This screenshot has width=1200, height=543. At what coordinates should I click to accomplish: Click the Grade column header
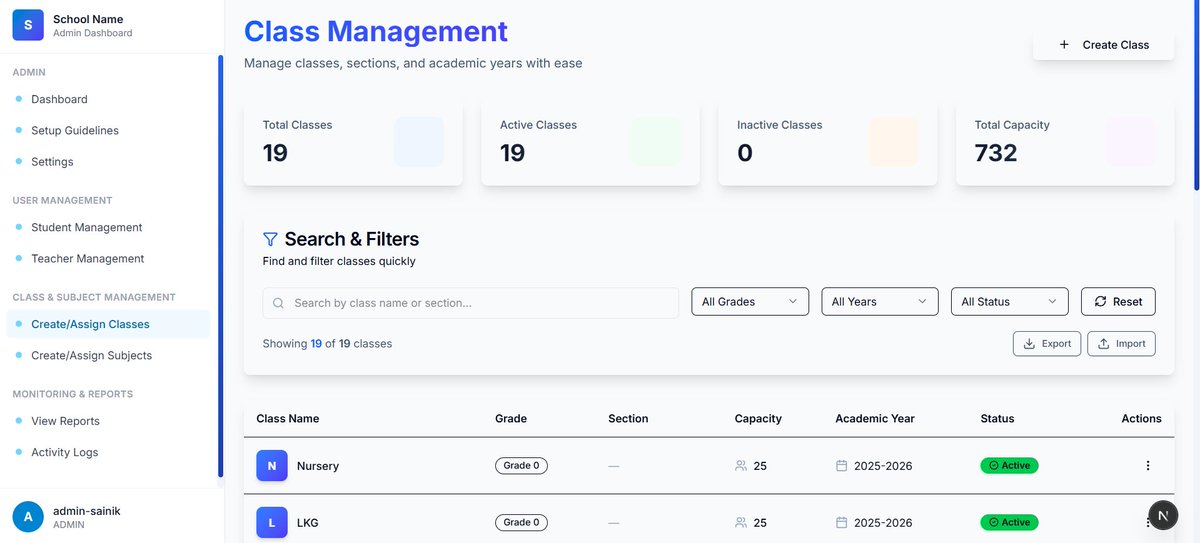click(511, 419)
